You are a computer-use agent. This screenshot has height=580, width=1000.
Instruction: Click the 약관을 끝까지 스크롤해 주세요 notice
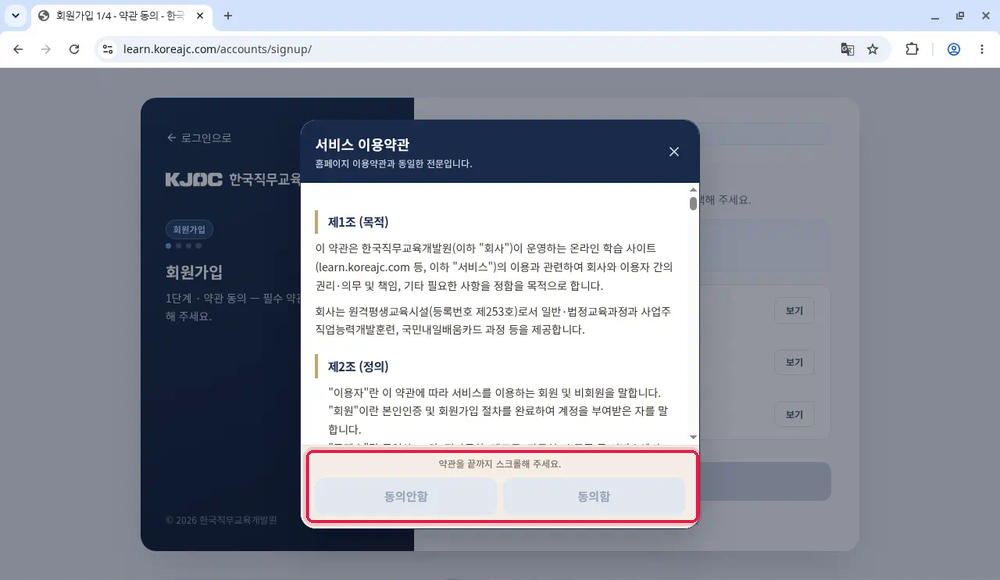pyautogui.click(x=500, y=464)
